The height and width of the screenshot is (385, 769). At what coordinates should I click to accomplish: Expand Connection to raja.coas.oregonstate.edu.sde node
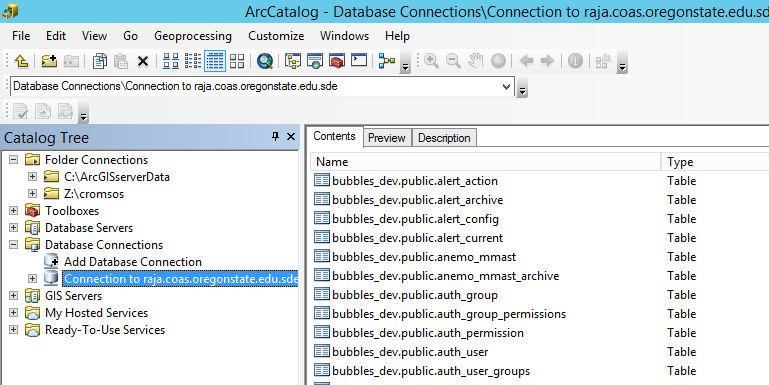(32, 279)
